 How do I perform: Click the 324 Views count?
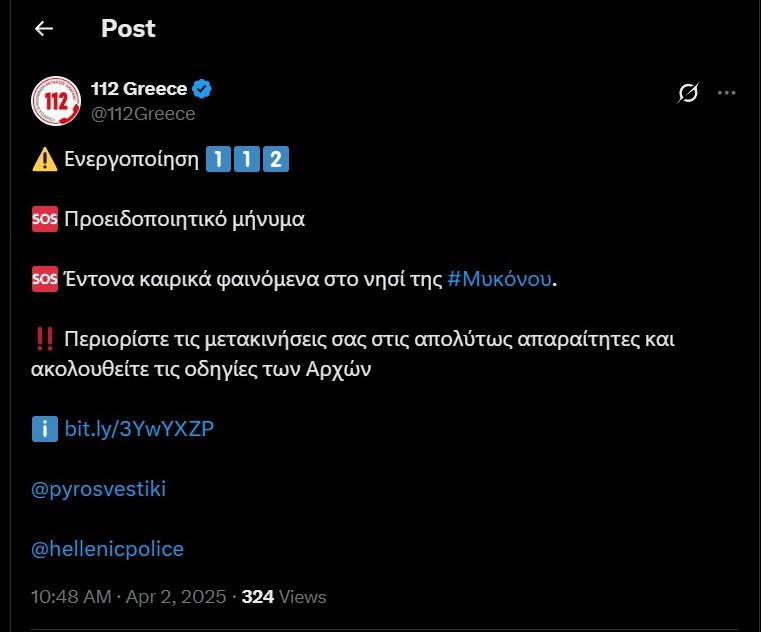point(284,597)
